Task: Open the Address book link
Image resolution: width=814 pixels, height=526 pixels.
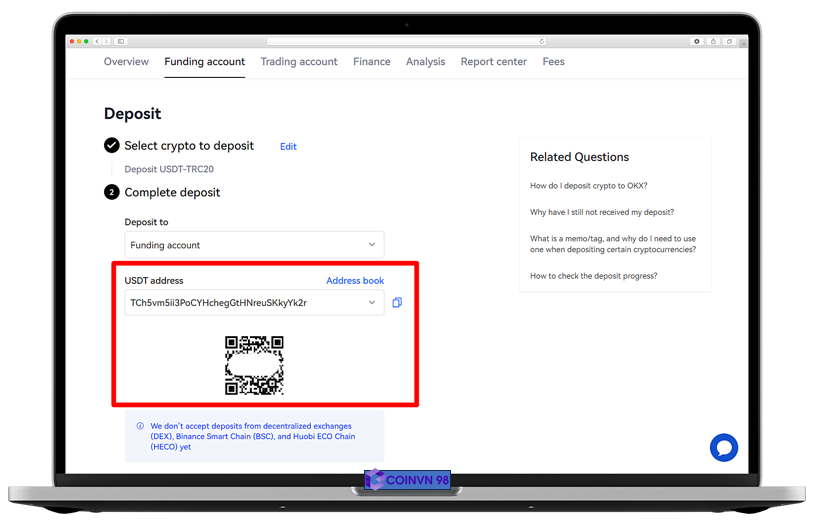Action: point(355,281)
